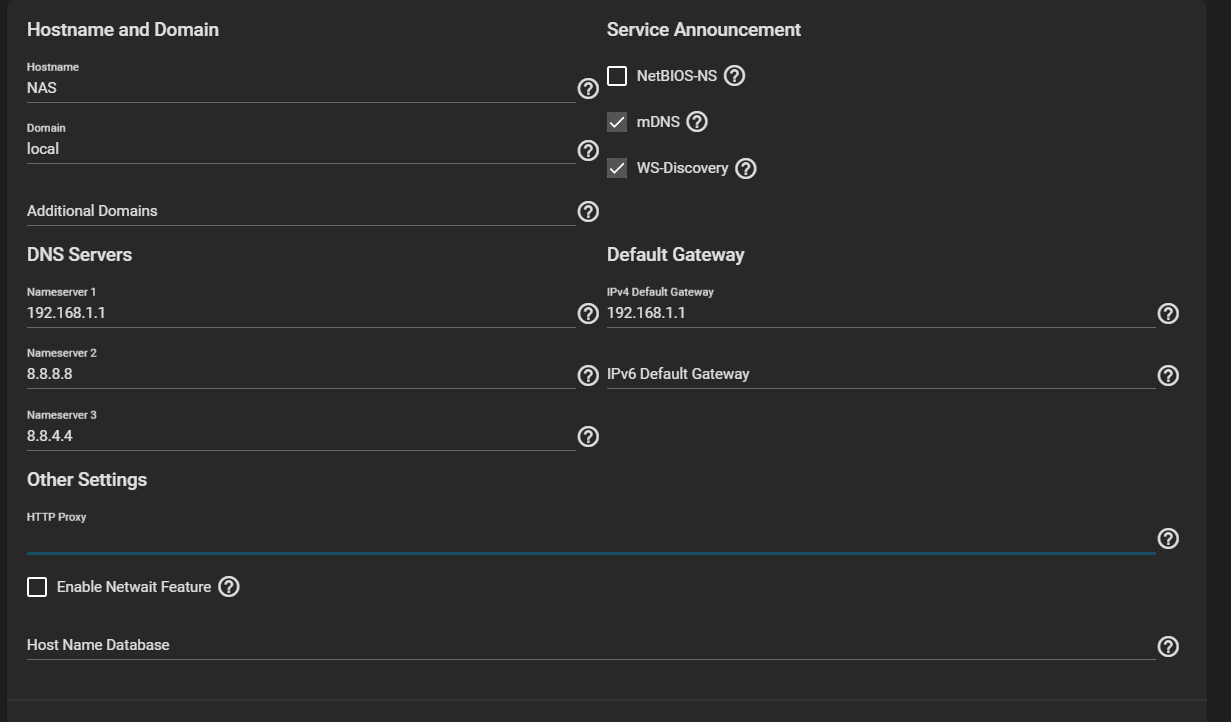Focus the Nameserver 2 field
The height and width of the screenshot is (722, 1231).
pyautogui.click(x=300, y=375)
